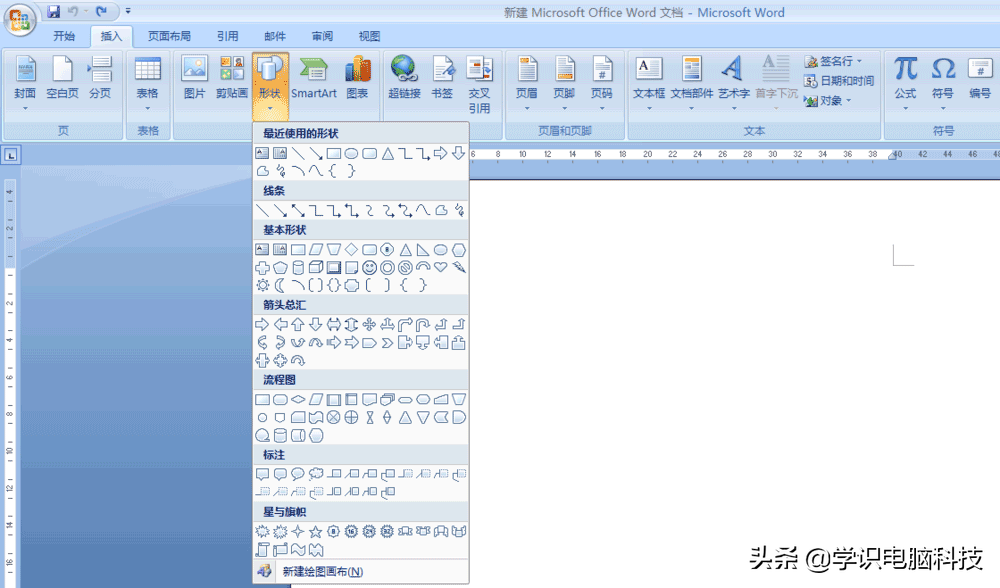Save document from quick access toolbar
Viewport: 1000px width, 588px height.
(x=54, y=11)
